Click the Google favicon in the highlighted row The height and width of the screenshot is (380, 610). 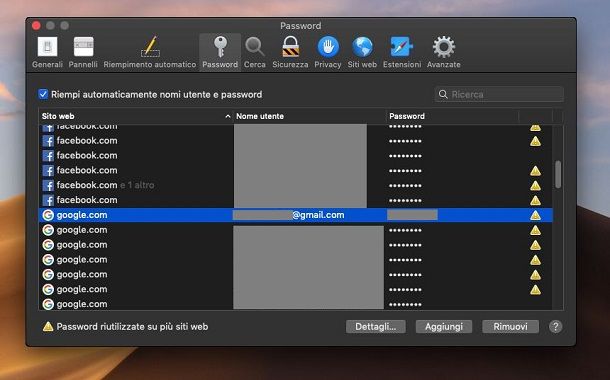tap(48, 215)
